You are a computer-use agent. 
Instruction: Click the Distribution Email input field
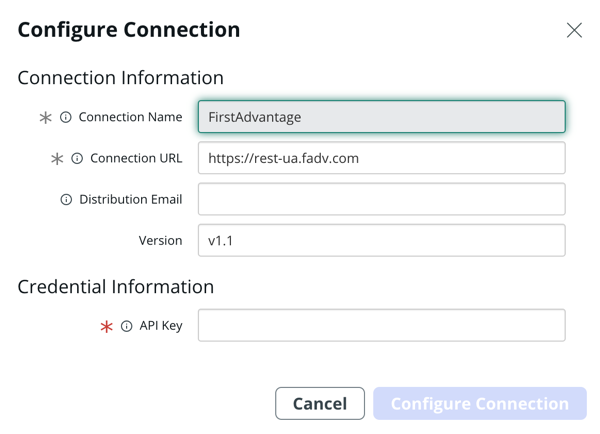pyautogui.click(x=382, y=199)
